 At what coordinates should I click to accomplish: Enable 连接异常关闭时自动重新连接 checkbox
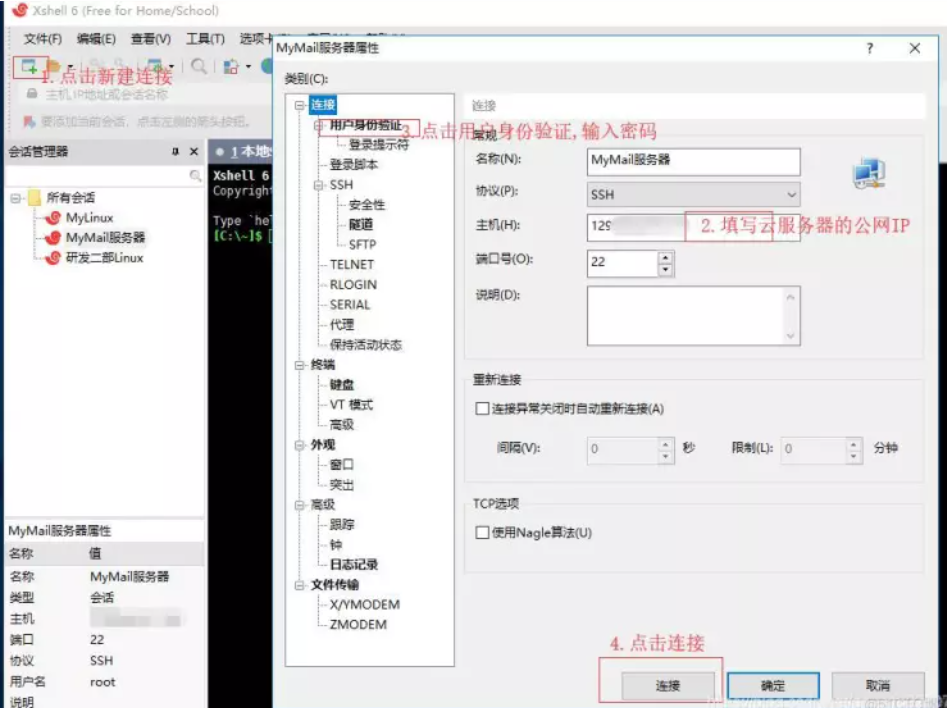482,409
